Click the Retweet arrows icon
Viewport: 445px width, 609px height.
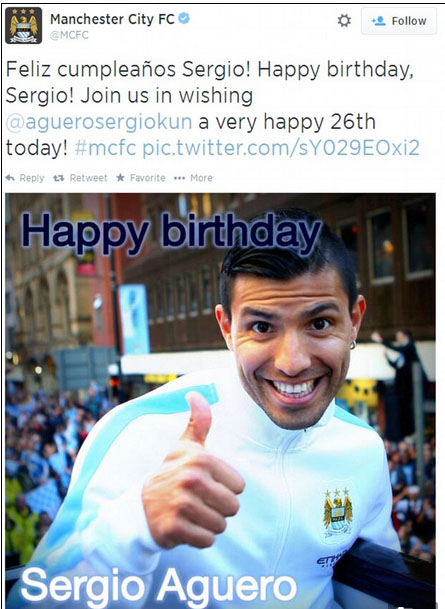[x=59, y=178]
